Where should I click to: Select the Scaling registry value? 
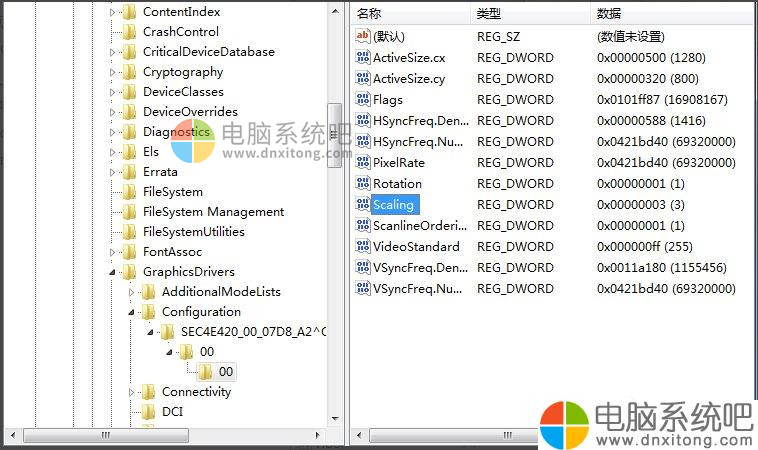(393, 204)
